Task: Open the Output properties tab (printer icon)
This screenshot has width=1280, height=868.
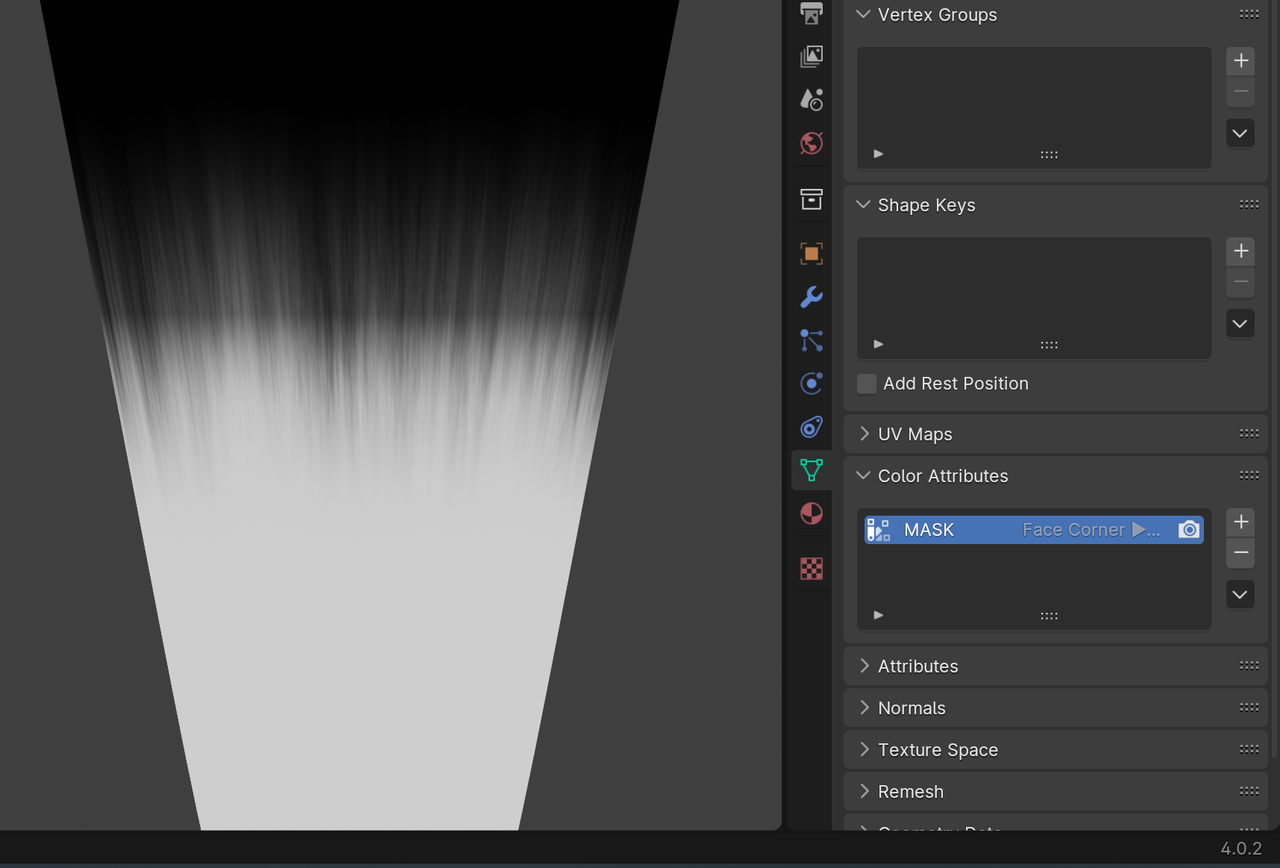Action: tap(811, 14)
